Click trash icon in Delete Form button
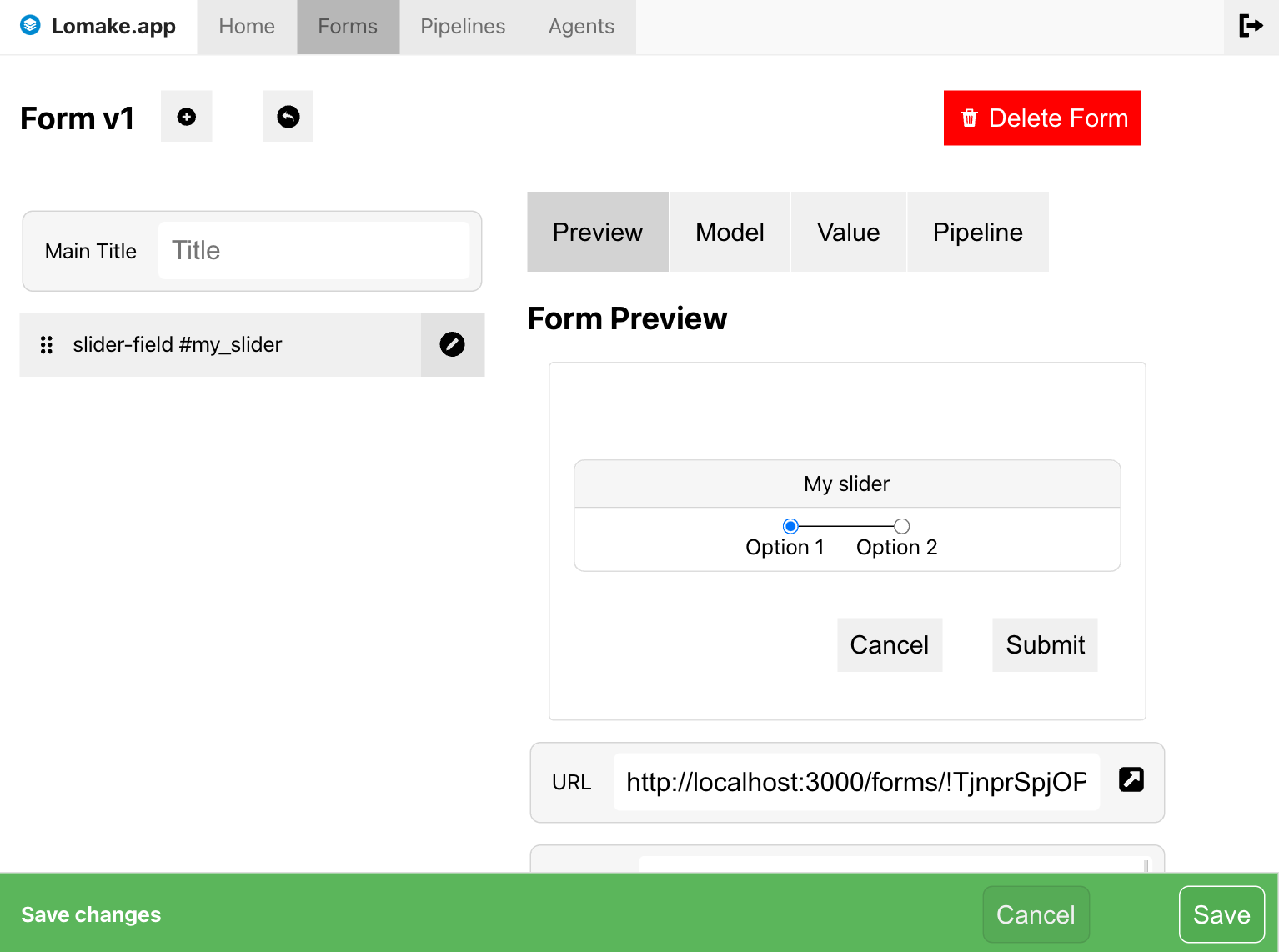This screenshot has height=952, width=1279. [x=969, y=118]
